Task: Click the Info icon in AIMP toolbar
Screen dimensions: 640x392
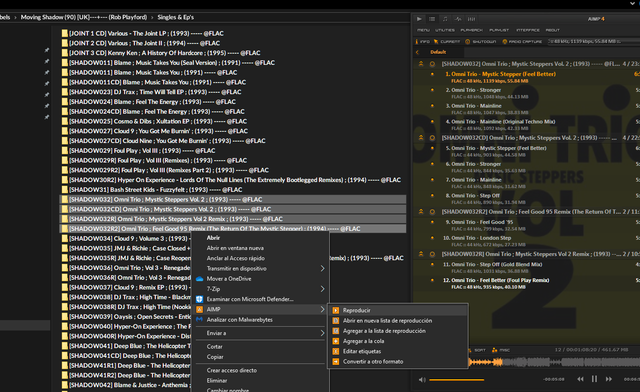Action: click(417, 41)
